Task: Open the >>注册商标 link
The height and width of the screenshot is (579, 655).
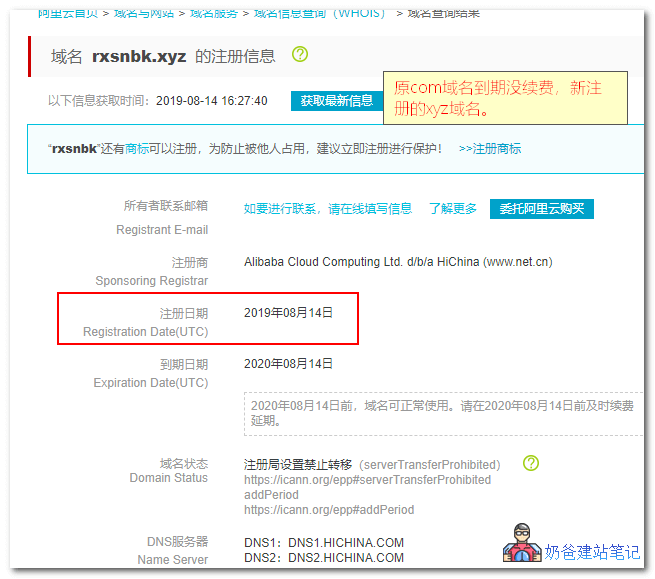Action: pyautogui.click(x=490, y=148)
